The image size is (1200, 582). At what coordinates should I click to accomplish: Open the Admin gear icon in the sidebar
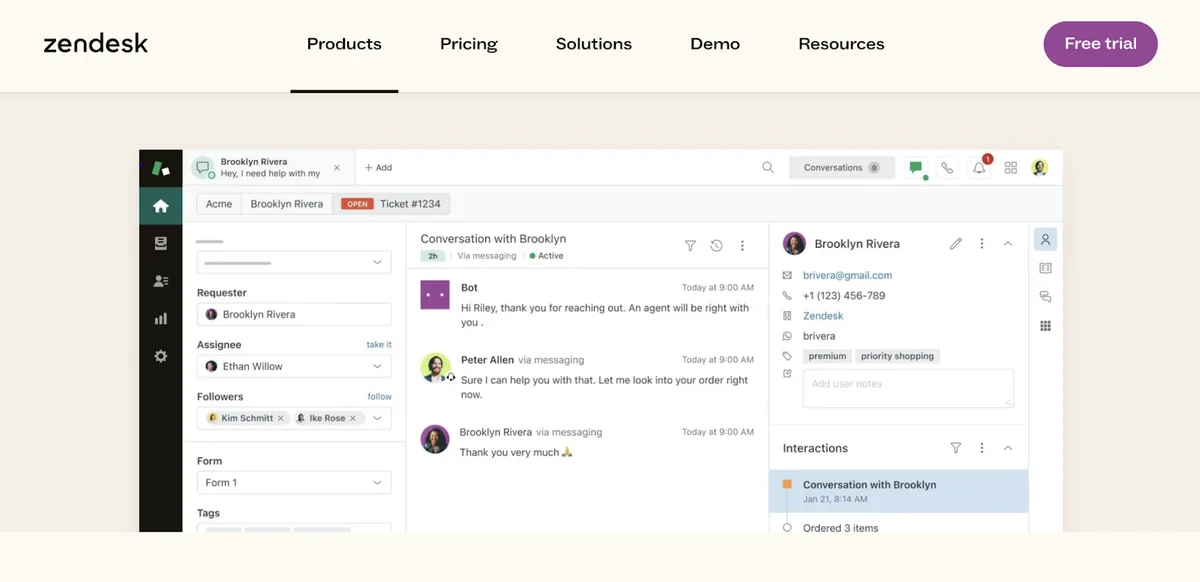coord(160,356)
